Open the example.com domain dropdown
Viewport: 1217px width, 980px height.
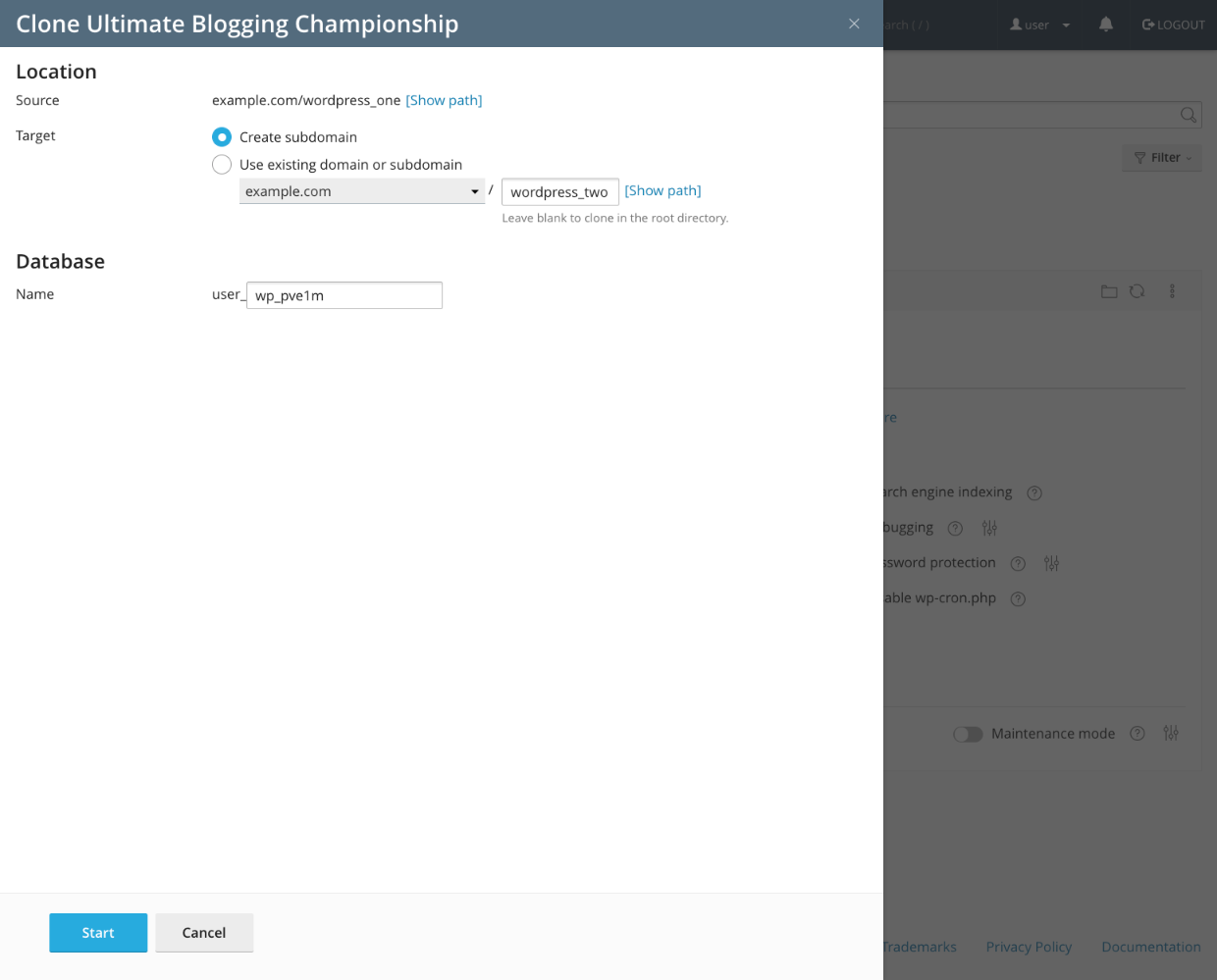[x=361, y=191]
